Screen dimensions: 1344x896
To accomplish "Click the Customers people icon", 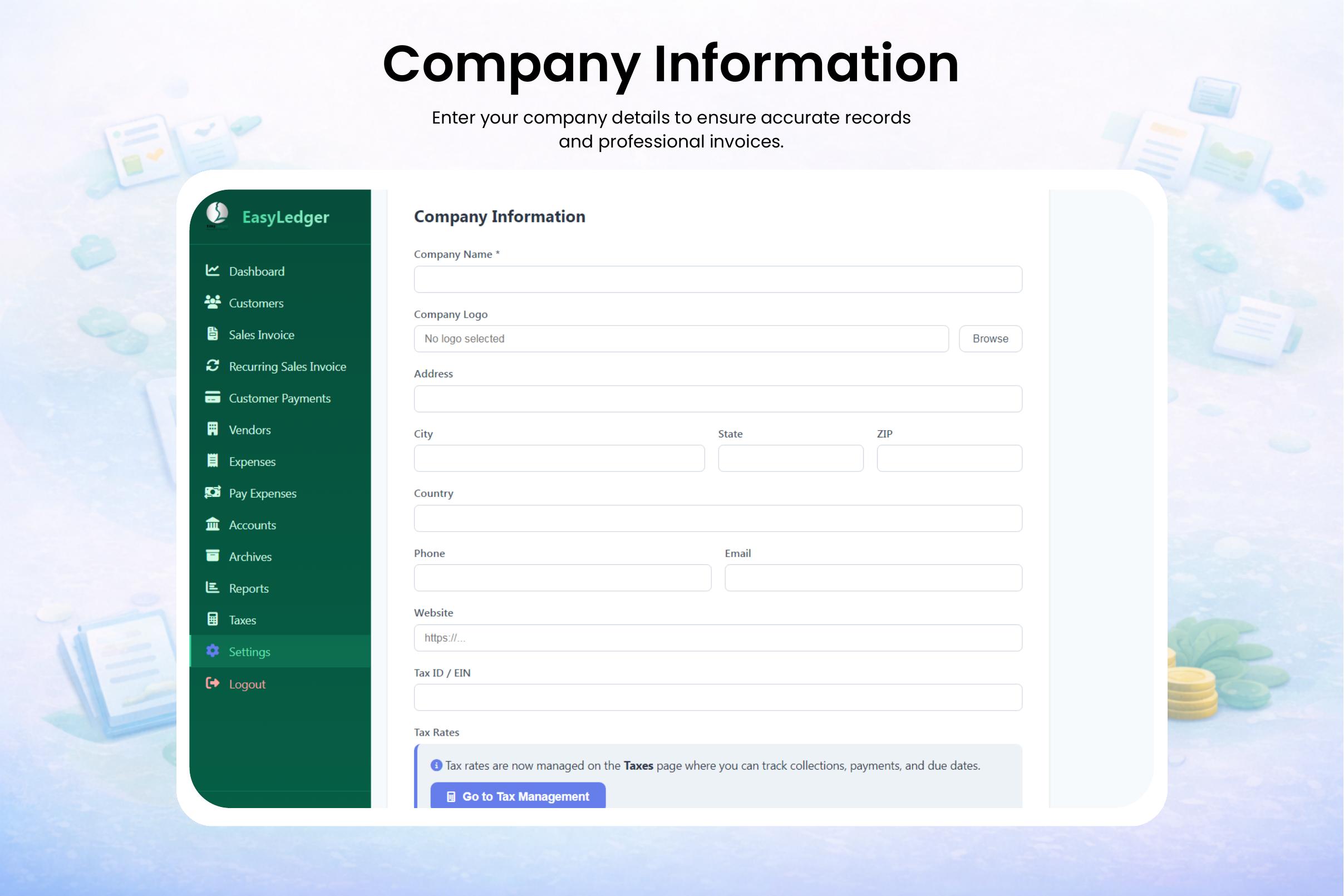I will [213, 302].
